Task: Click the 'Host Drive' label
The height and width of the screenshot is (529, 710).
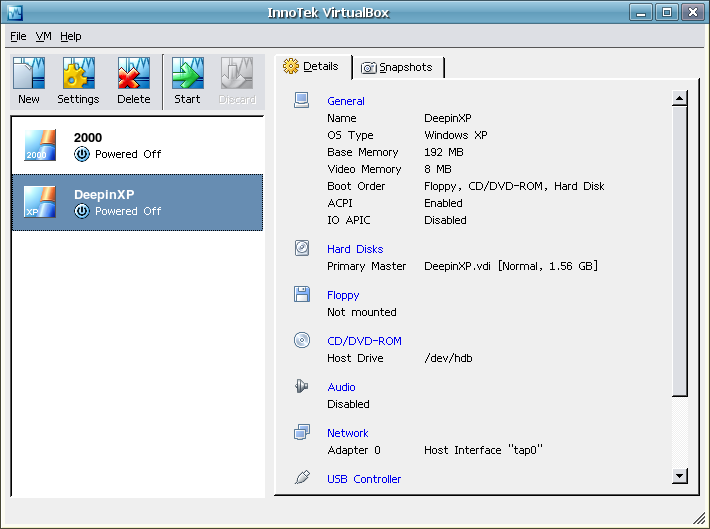Action: (x=355, y=358)
